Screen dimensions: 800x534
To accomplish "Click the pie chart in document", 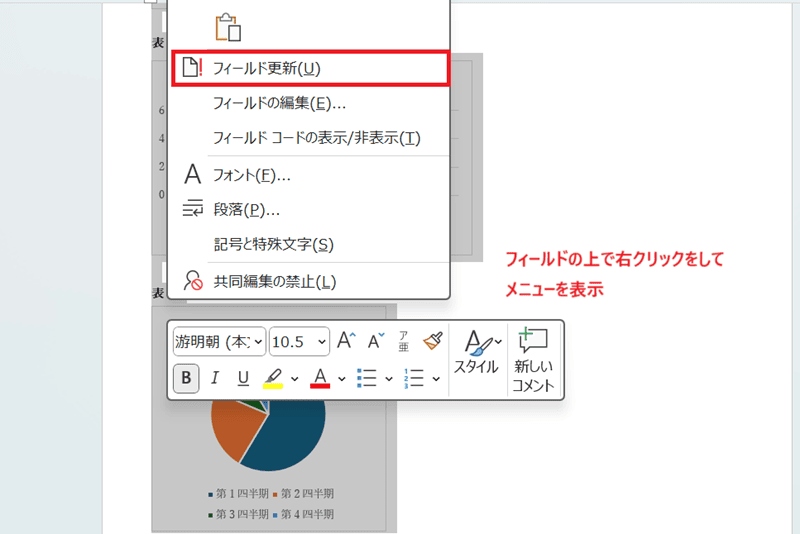I will (268, 435).
